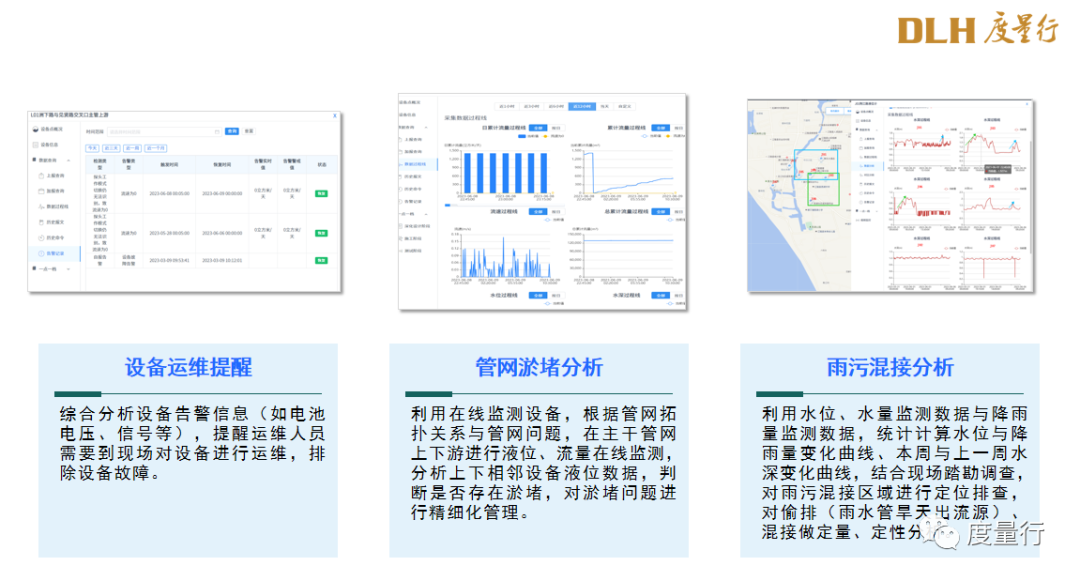Select 自定义 time tab in middle window

point(625,107)
